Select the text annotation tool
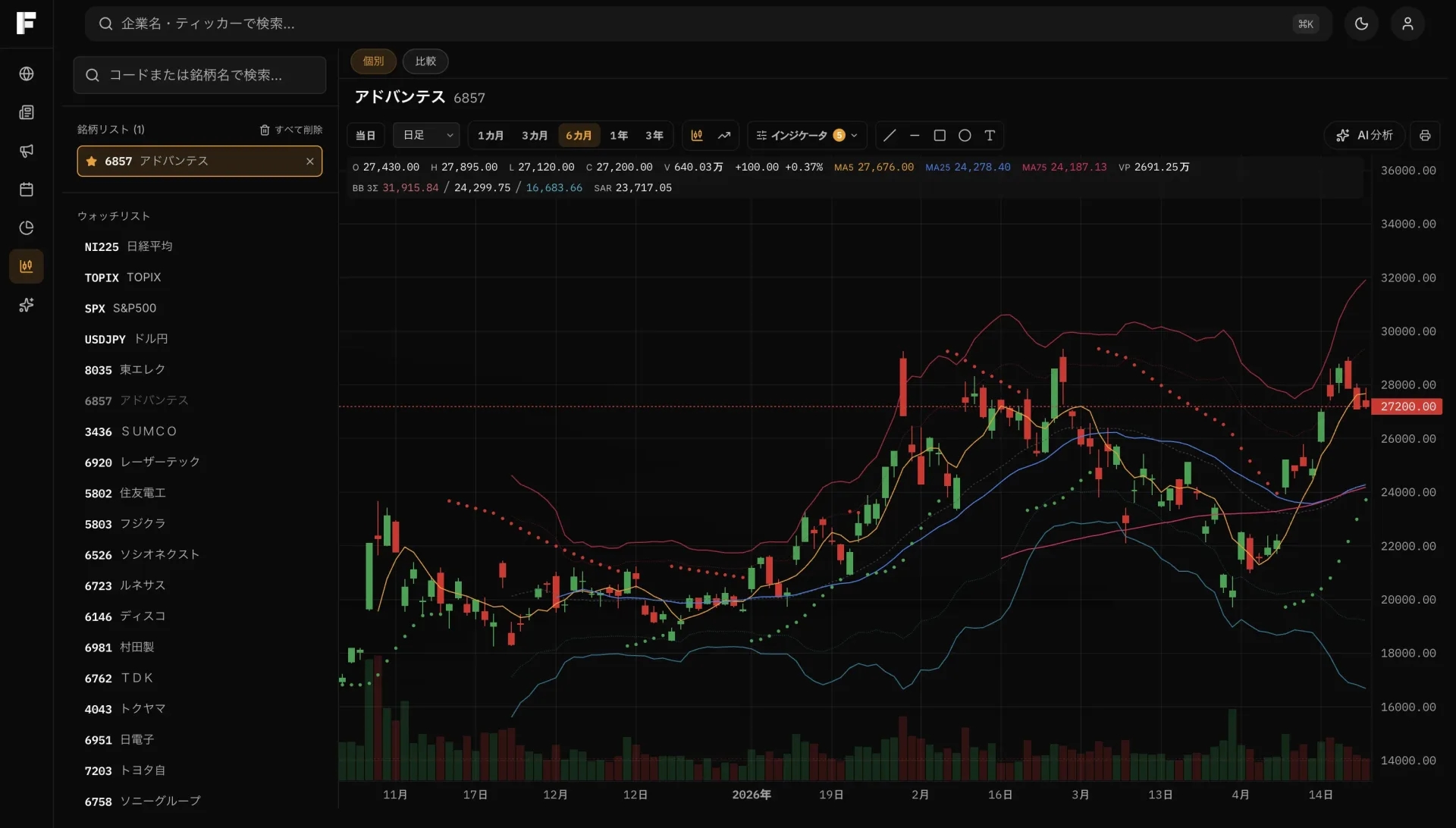The width and height of the screenshot is (1456, 828). click(990, 136)
